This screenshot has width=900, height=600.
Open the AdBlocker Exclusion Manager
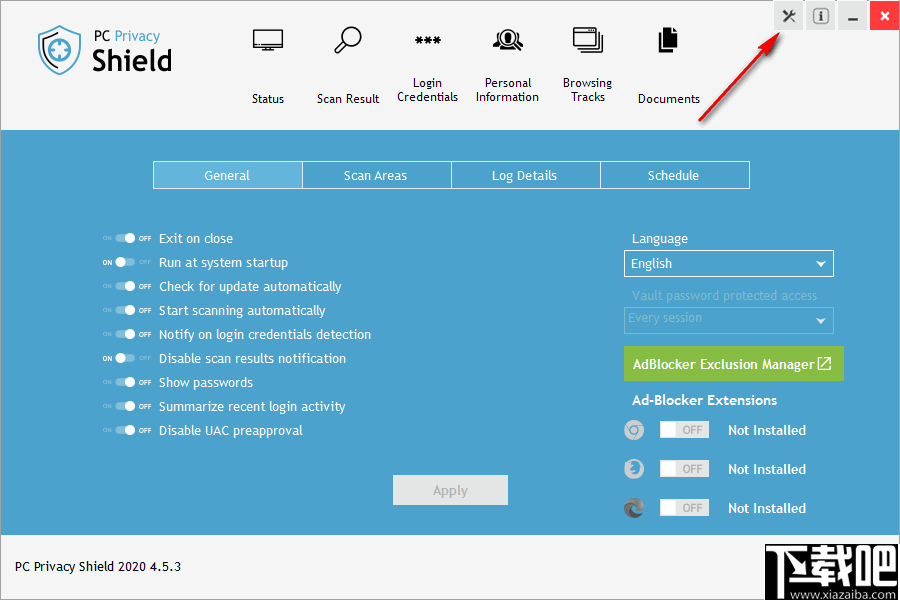[733, 363]
